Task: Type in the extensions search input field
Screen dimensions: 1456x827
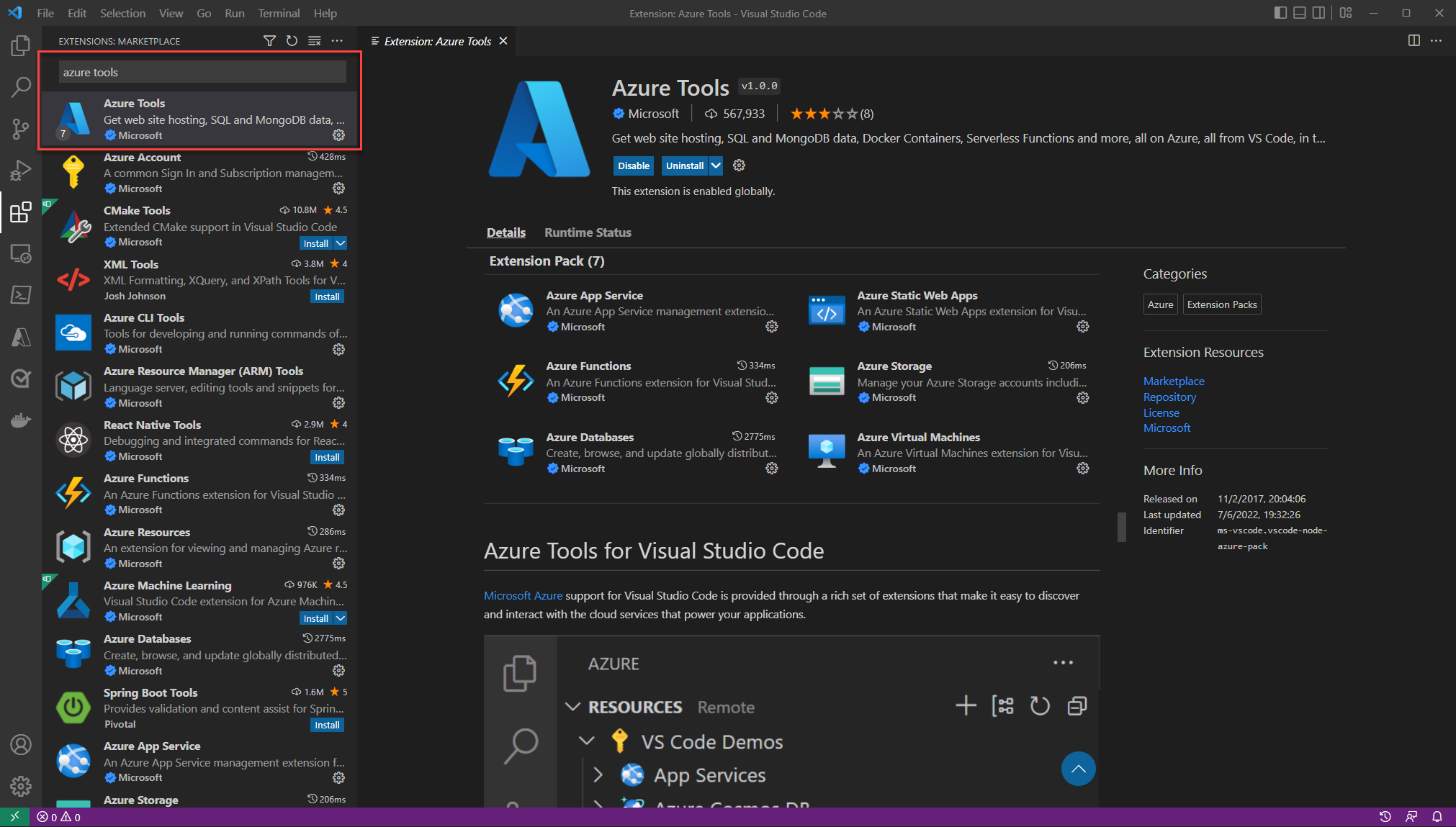Action: coord(202,72)
